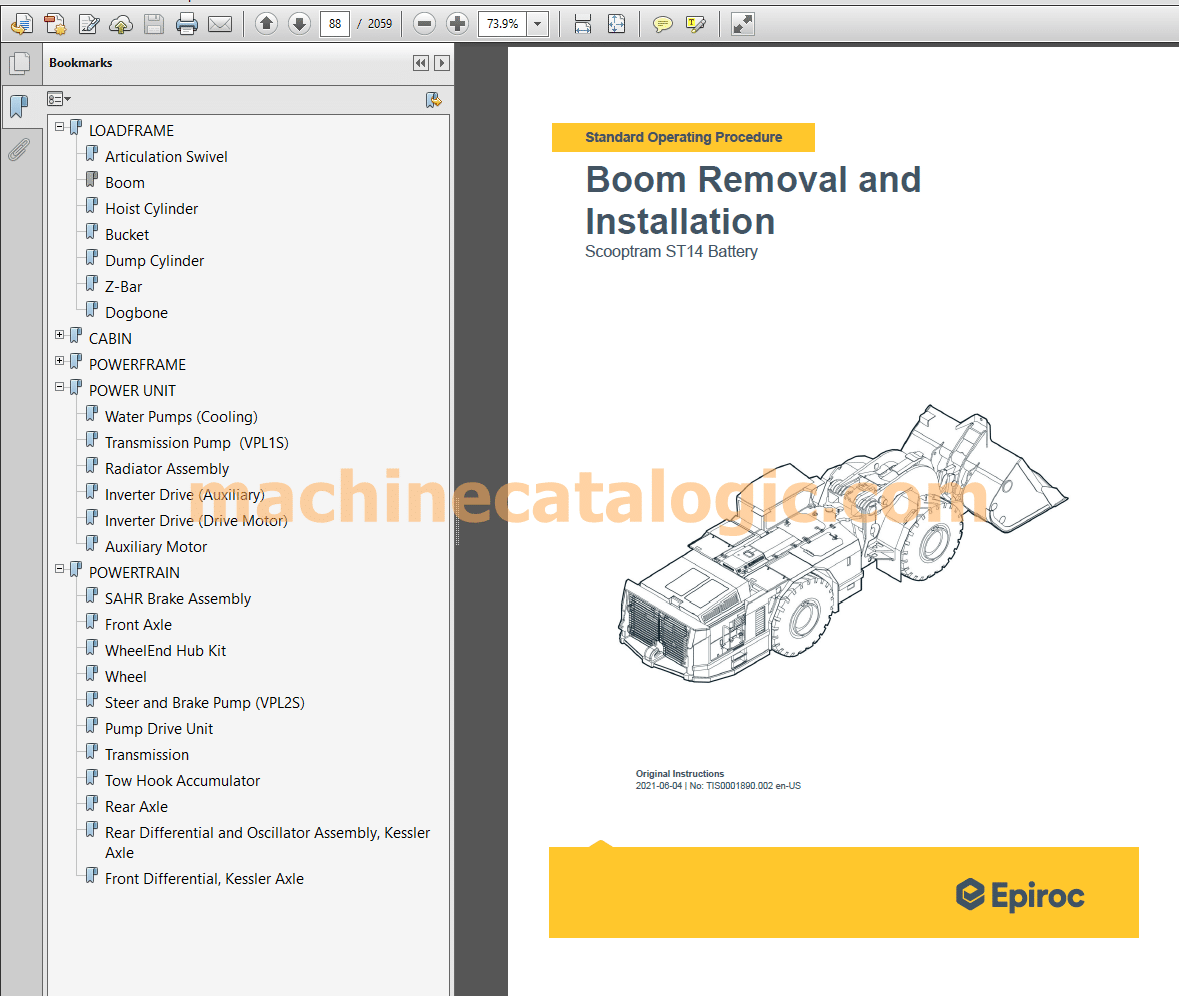1179x996 pixels.
Task: Collapse the LOADFRAME bookmark group
Action: [59, 127]
